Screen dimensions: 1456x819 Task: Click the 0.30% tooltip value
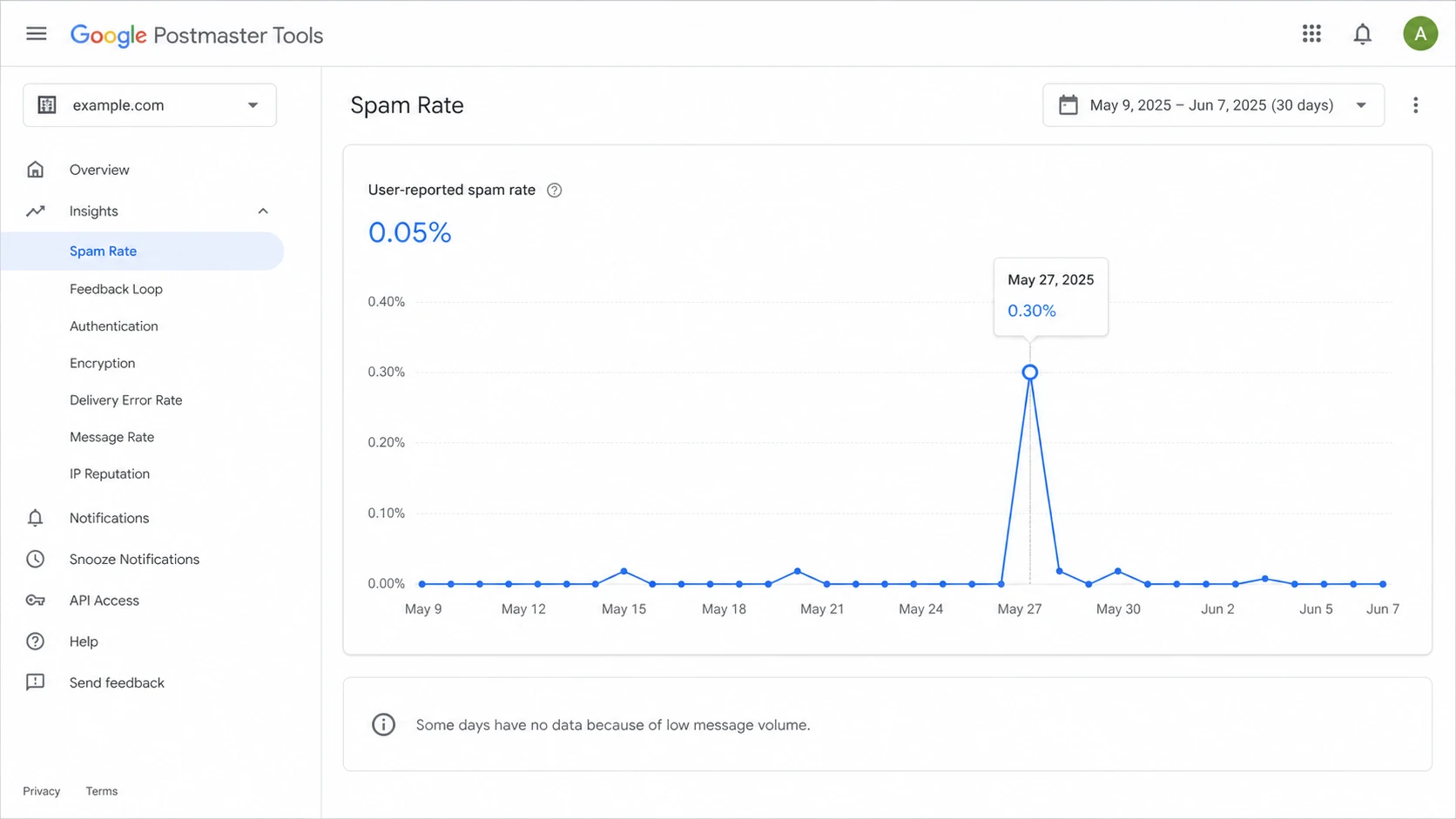pyautogui.click(x=1032, y=311)
